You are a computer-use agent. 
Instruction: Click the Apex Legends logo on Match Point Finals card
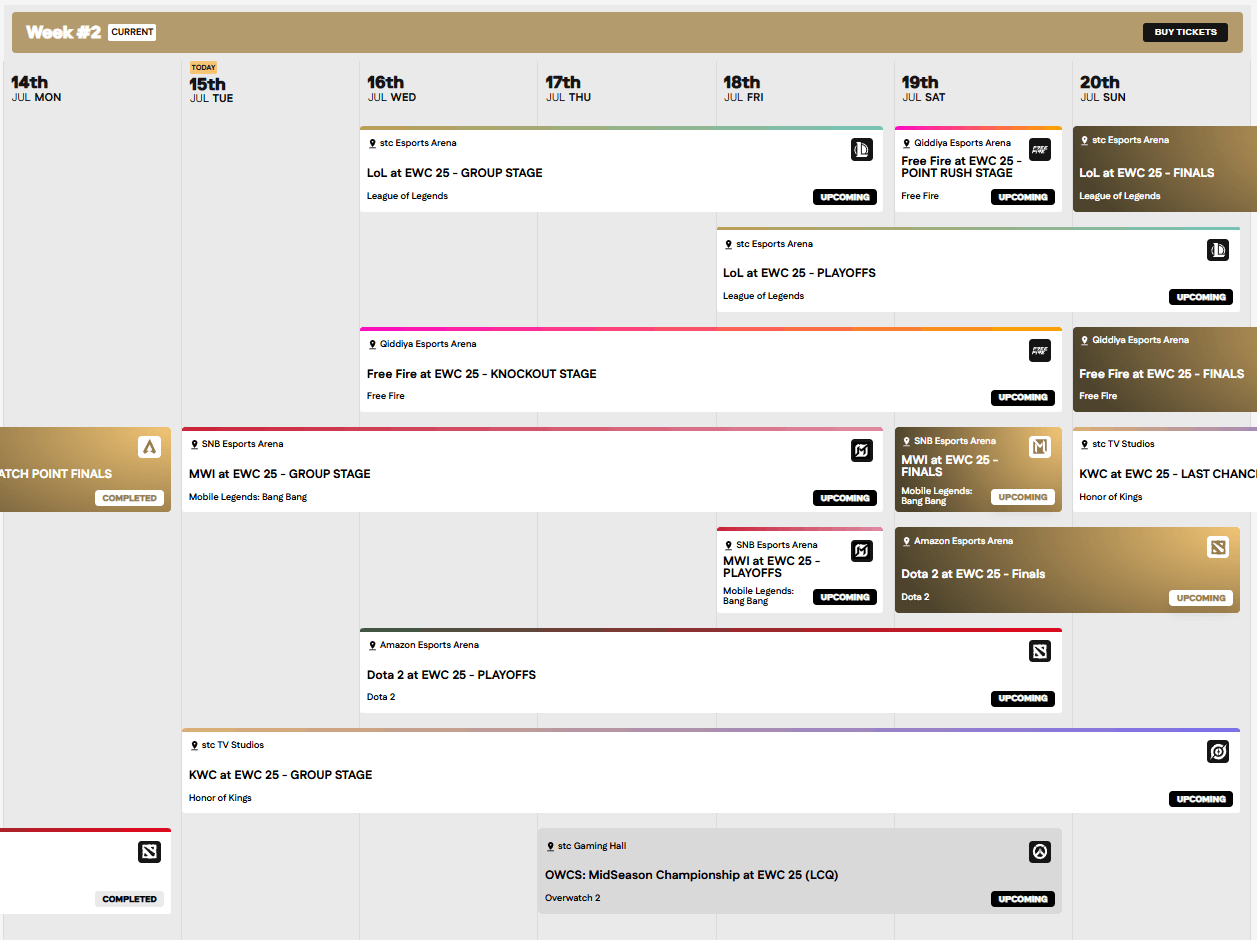point(150,447)
